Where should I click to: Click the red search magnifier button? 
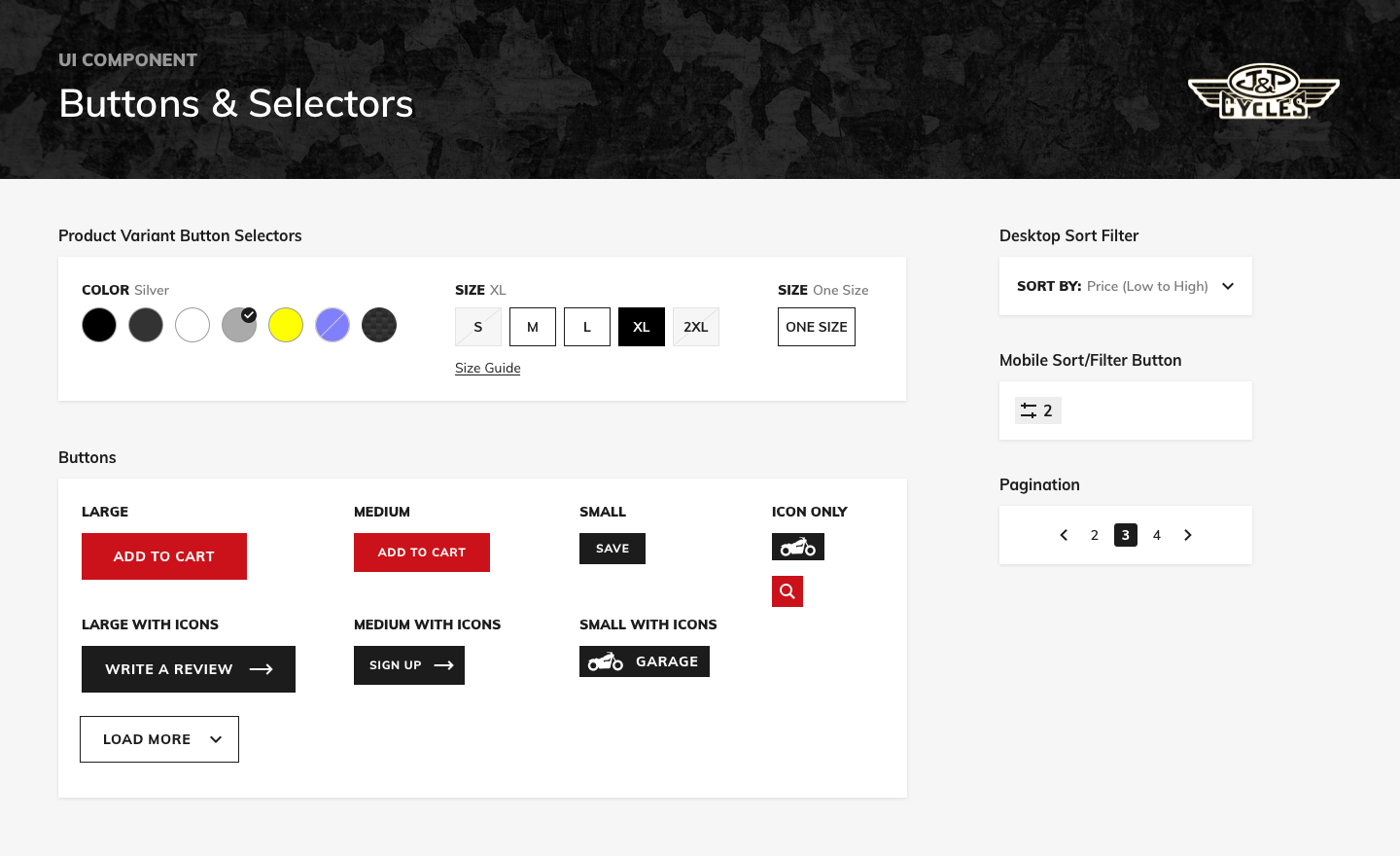[x=787, y=591]
